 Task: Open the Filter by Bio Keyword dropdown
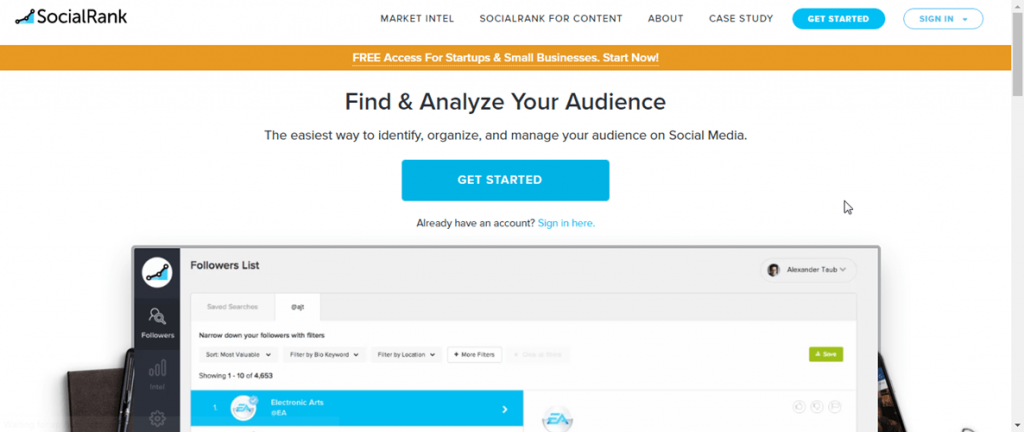coord(325,354)
